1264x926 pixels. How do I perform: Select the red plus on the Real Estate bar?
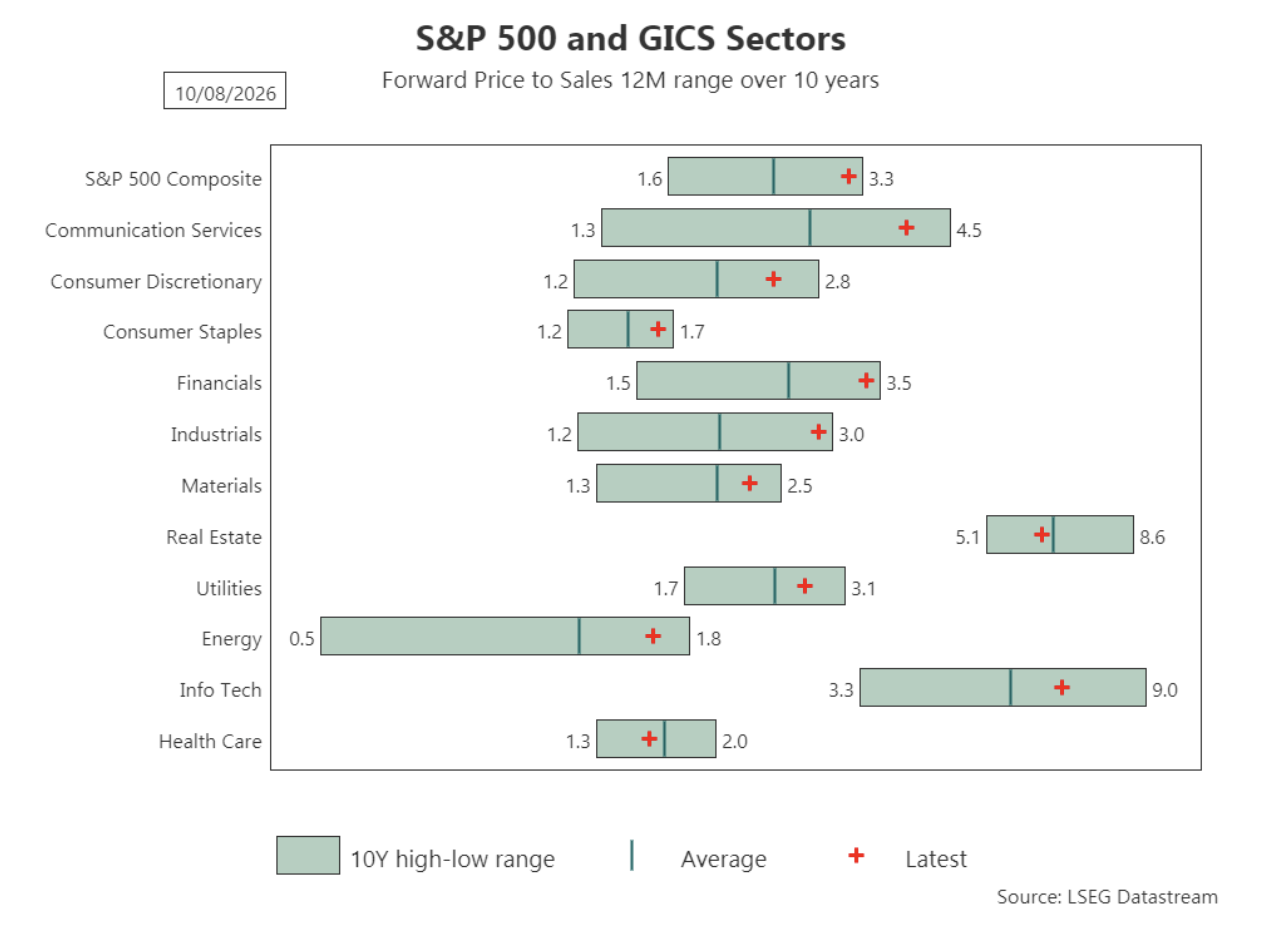click(1041, 534)
